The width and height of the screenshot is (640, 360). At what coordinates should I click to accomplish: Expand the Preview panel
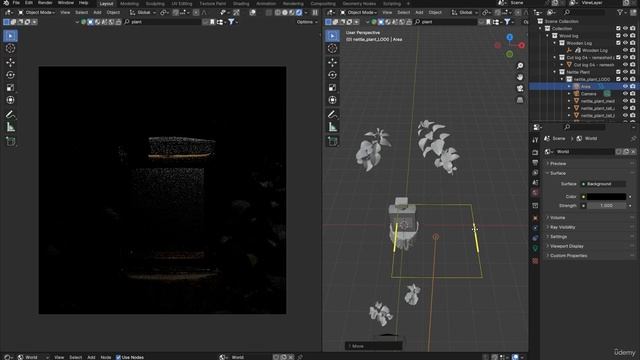(x=558, y=164)
